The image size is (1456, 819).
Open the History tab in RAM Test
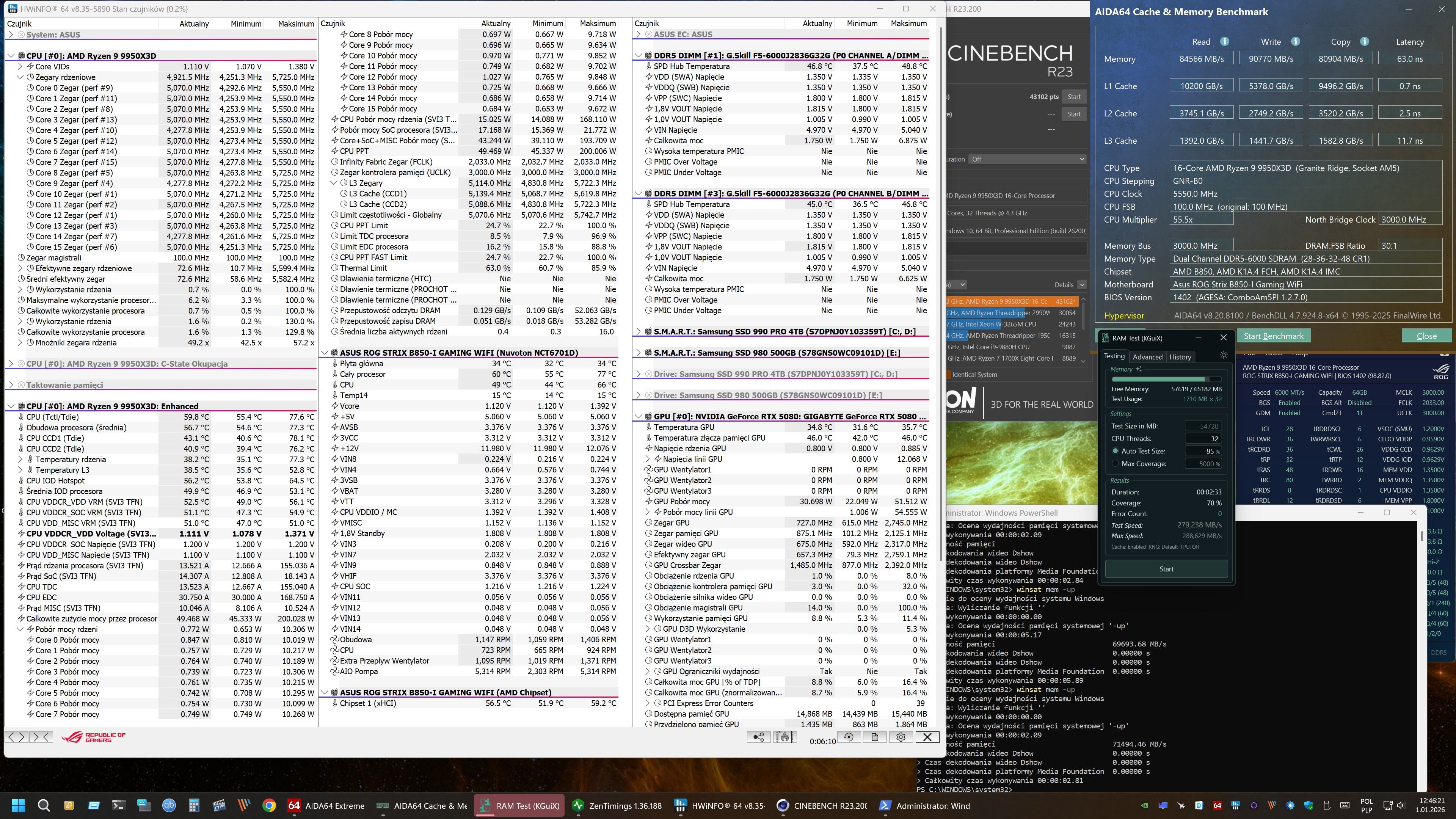[x=1180, y=357]
